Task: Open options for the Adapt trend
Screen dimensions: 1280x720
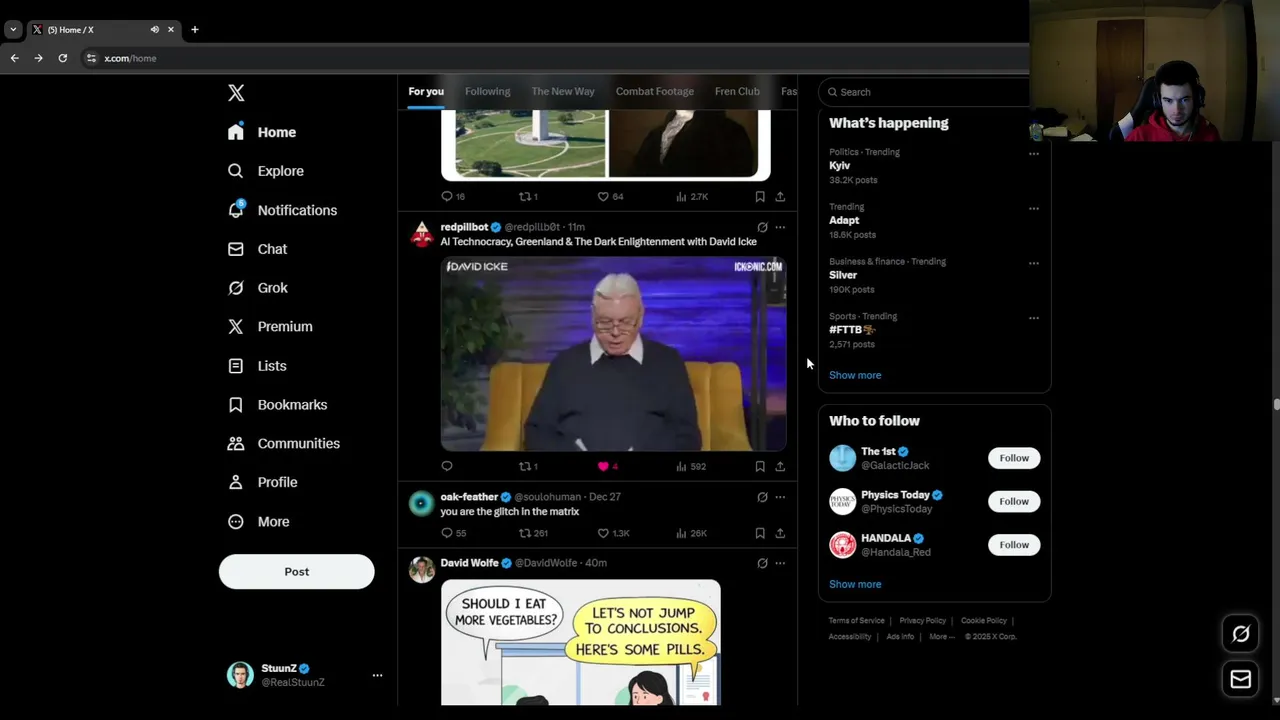Action: tap(1034, 209)
